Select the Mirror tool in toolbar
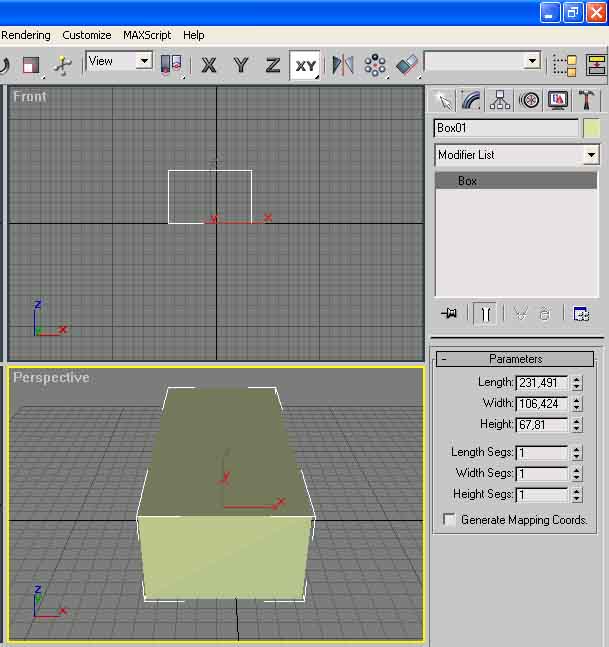The image size is (609, 647). tap(343, 65)
